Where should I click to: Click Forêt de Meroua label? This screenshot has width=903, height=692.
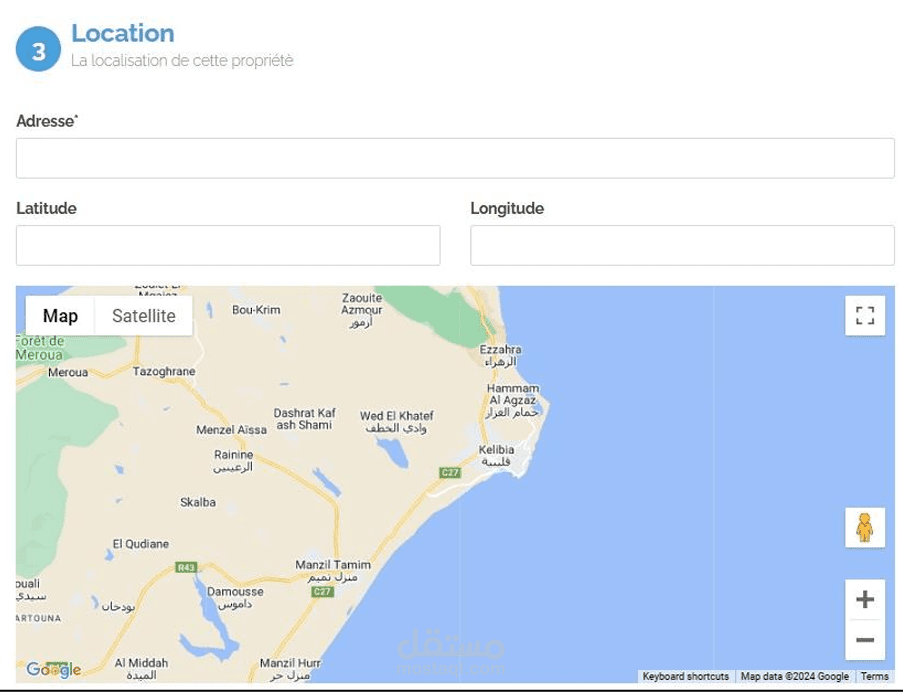pos(40,348)
